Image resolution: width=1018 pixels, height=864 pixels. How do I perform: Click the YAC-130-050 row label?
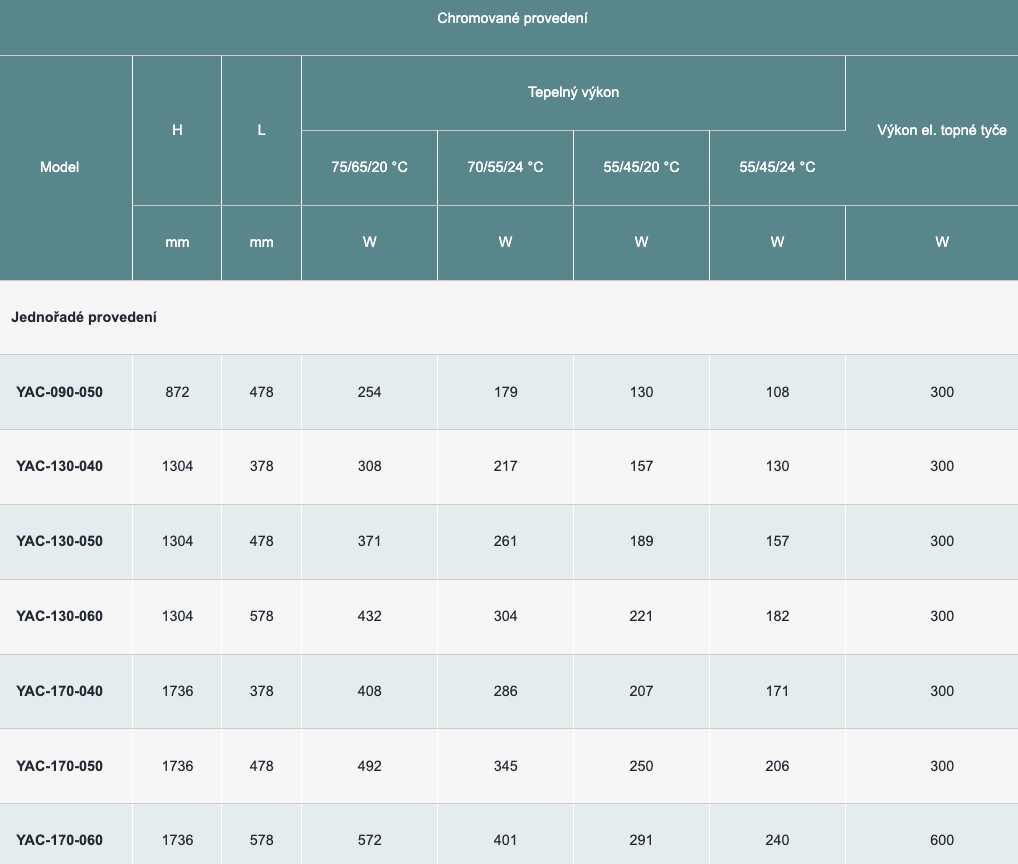click(x=59, y=541)
